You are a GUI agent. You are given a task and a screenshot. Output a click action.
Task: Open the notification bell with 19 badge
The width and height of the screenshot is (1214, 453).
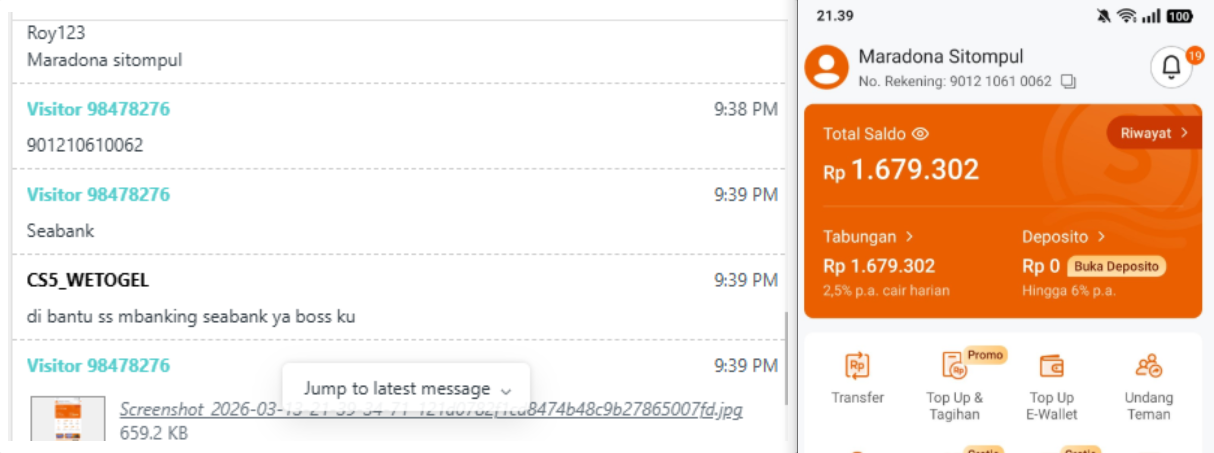(x=1171, y=67)
